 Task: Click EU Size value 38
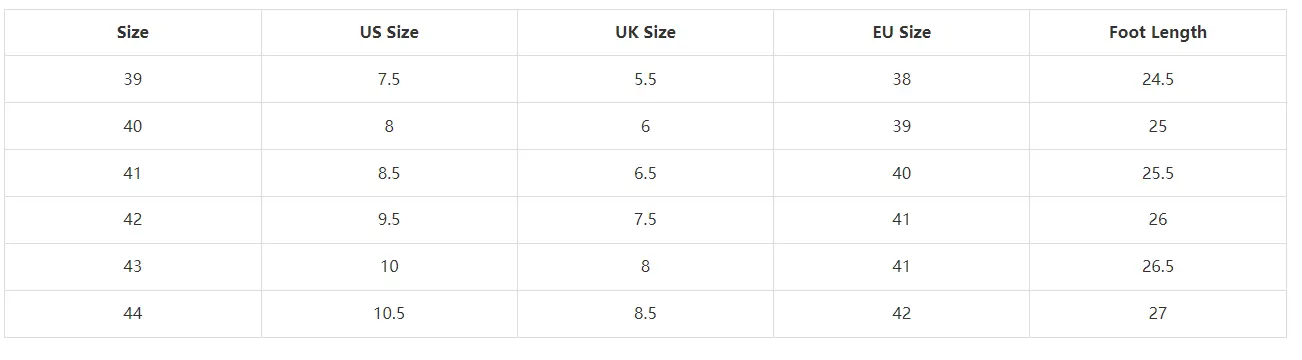901,79
